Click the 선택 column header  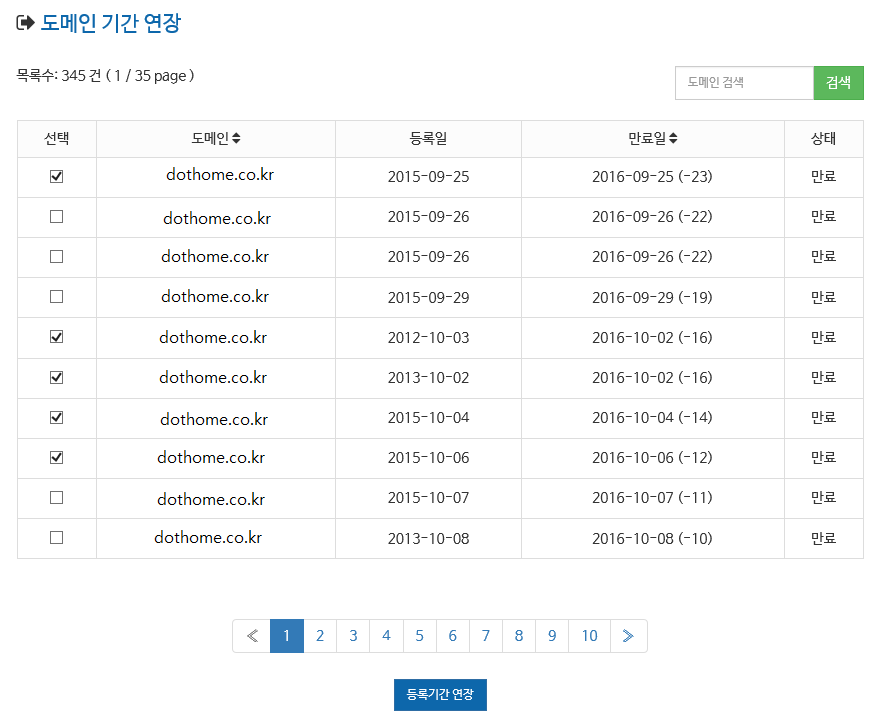pos(57,138)
